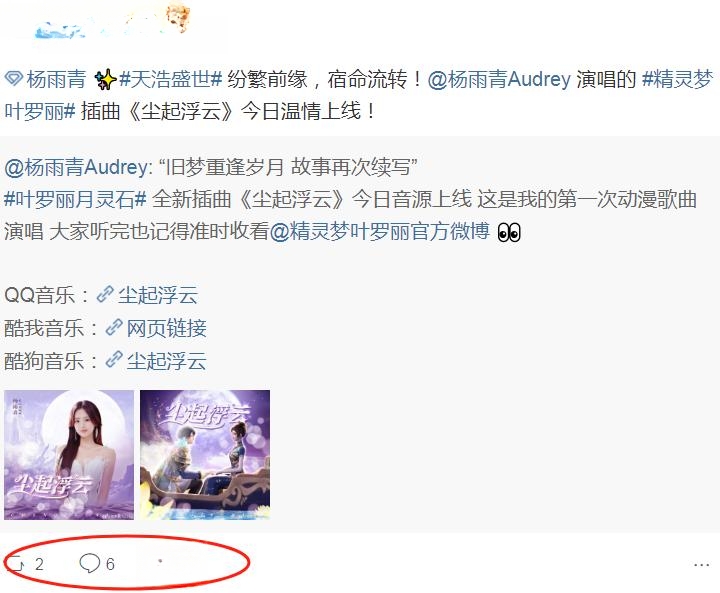Viewport: 720px width, 593px height.
Task: Click the chain link icon beside QQ音乐
Action: pos(105,294)
